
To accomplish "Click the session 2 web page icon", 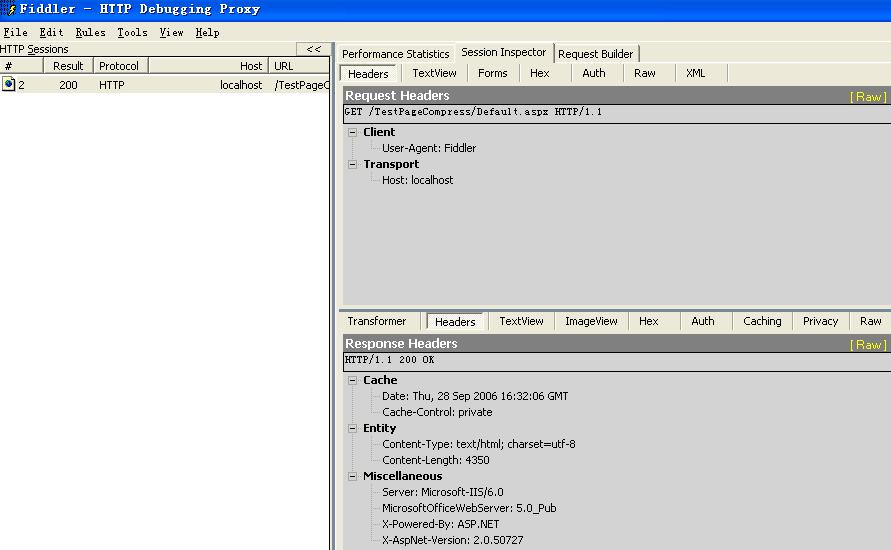I will coord(9,85).
